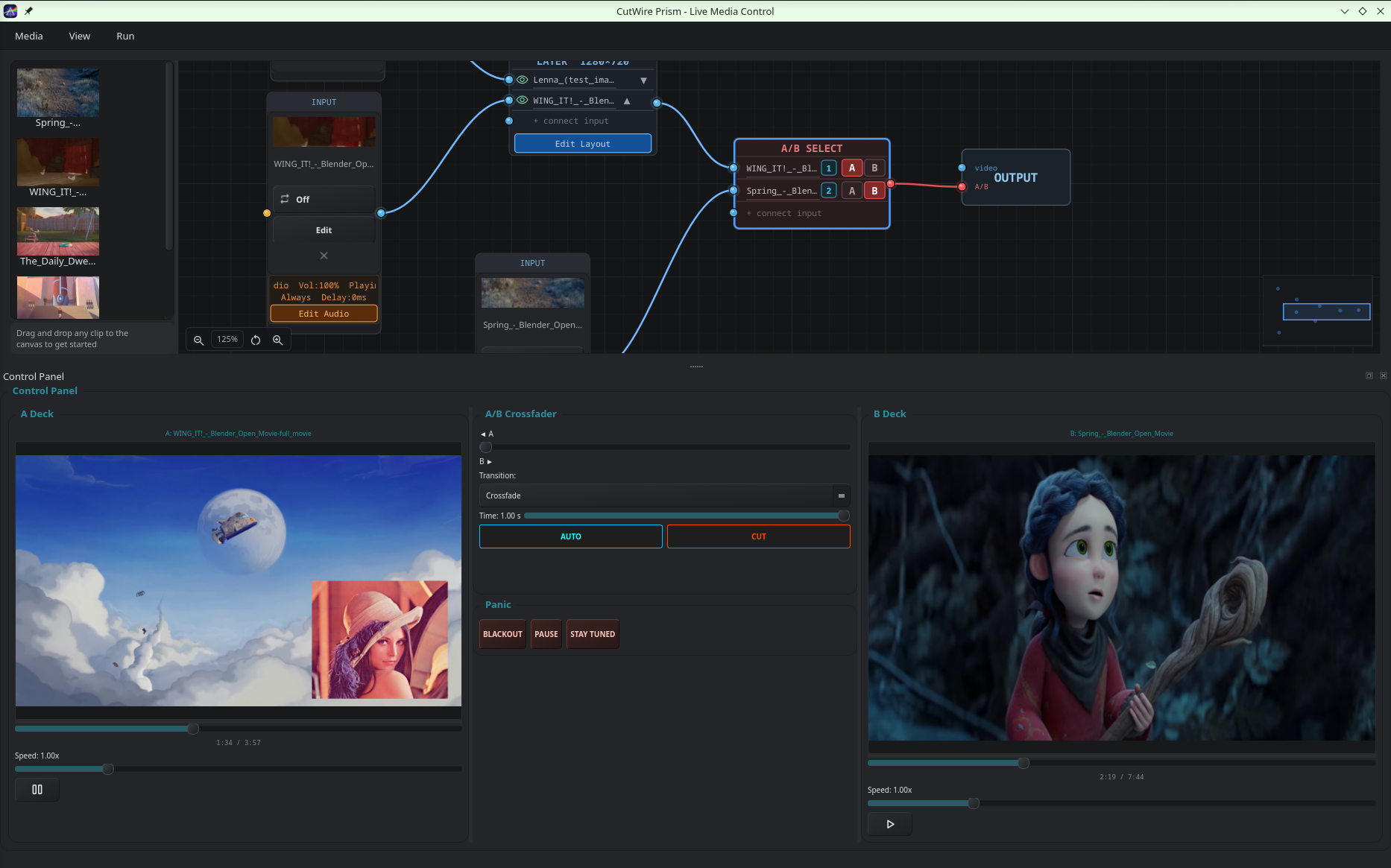
Task: Click Edit Layout button in layer node
Action: click(x=583, y=144)
